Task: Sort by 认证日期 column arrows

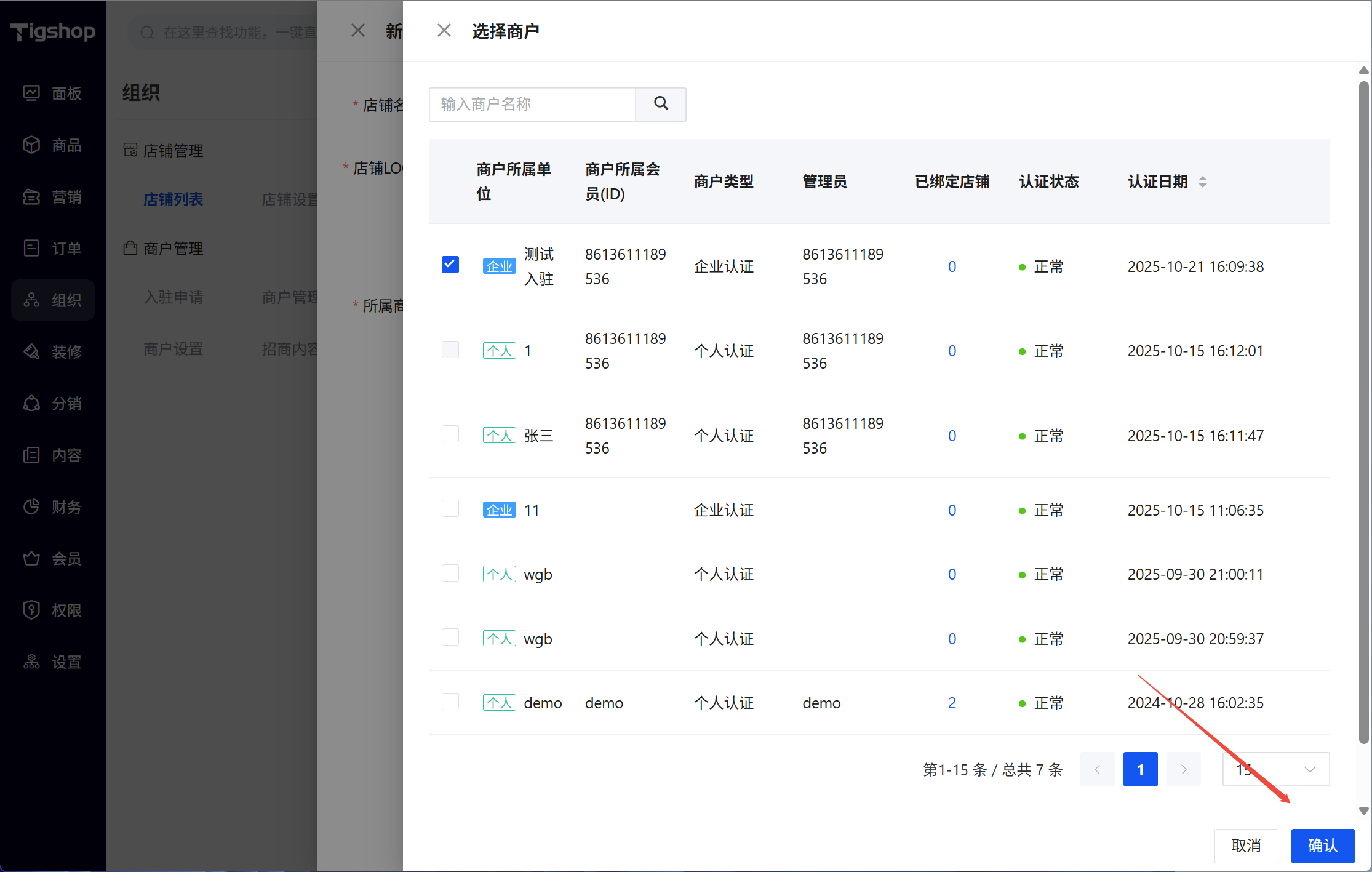Action: coord(1202,182)
